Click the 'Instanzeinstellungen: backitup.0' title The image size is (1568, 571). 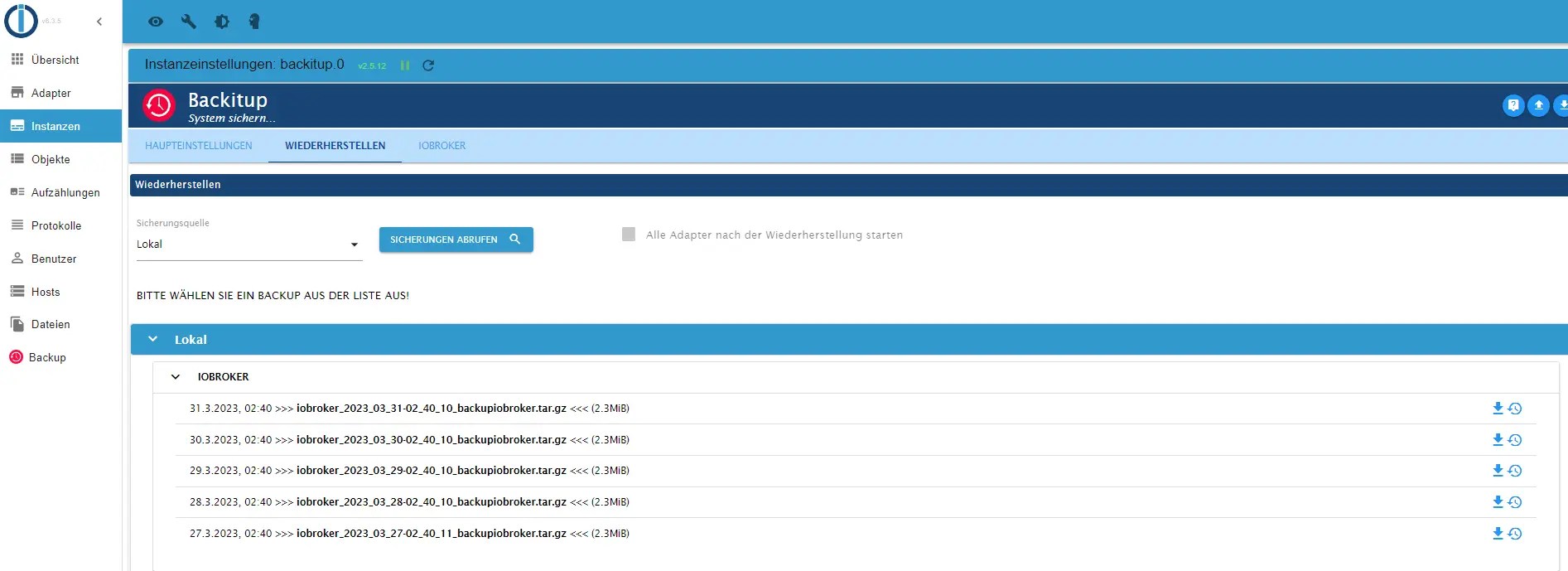244,64
